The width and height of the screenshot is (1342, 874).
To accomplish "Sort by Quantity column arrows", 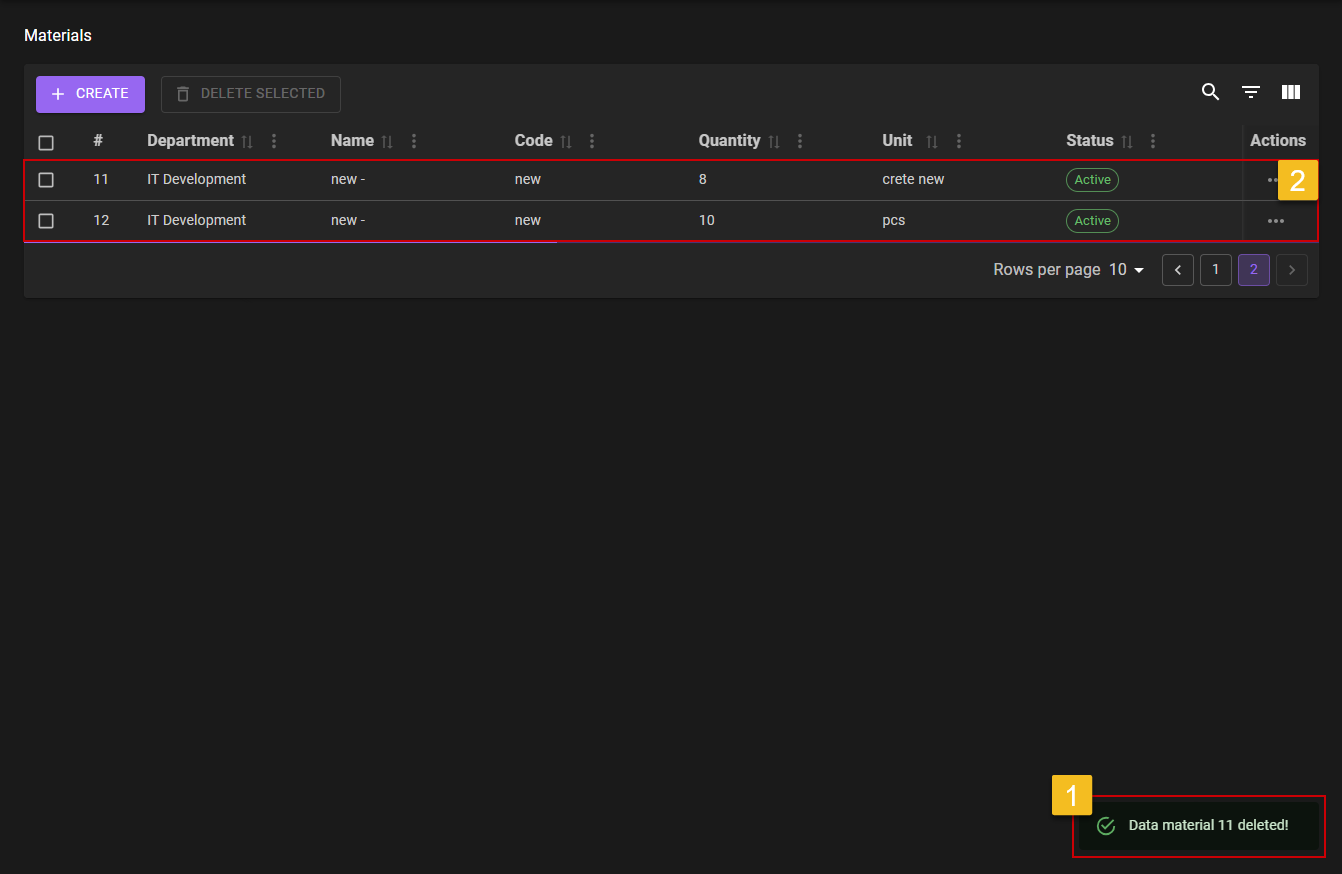I will pos(773,142).
